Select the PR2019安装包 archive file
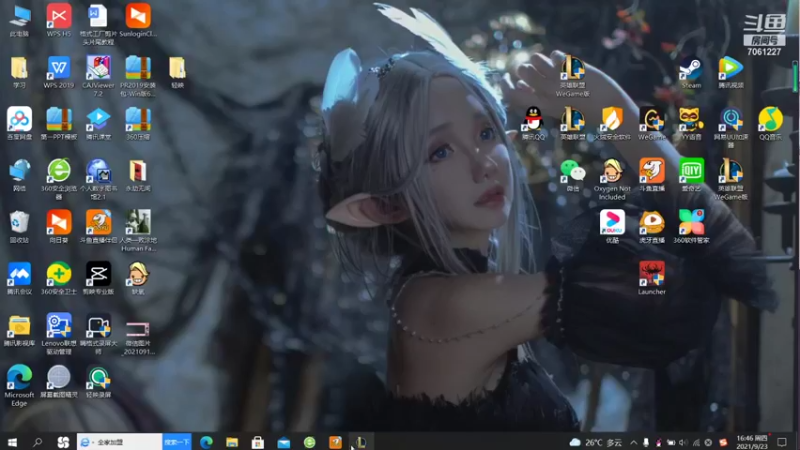This screenshot has height=450, width=800. [138, 76]
